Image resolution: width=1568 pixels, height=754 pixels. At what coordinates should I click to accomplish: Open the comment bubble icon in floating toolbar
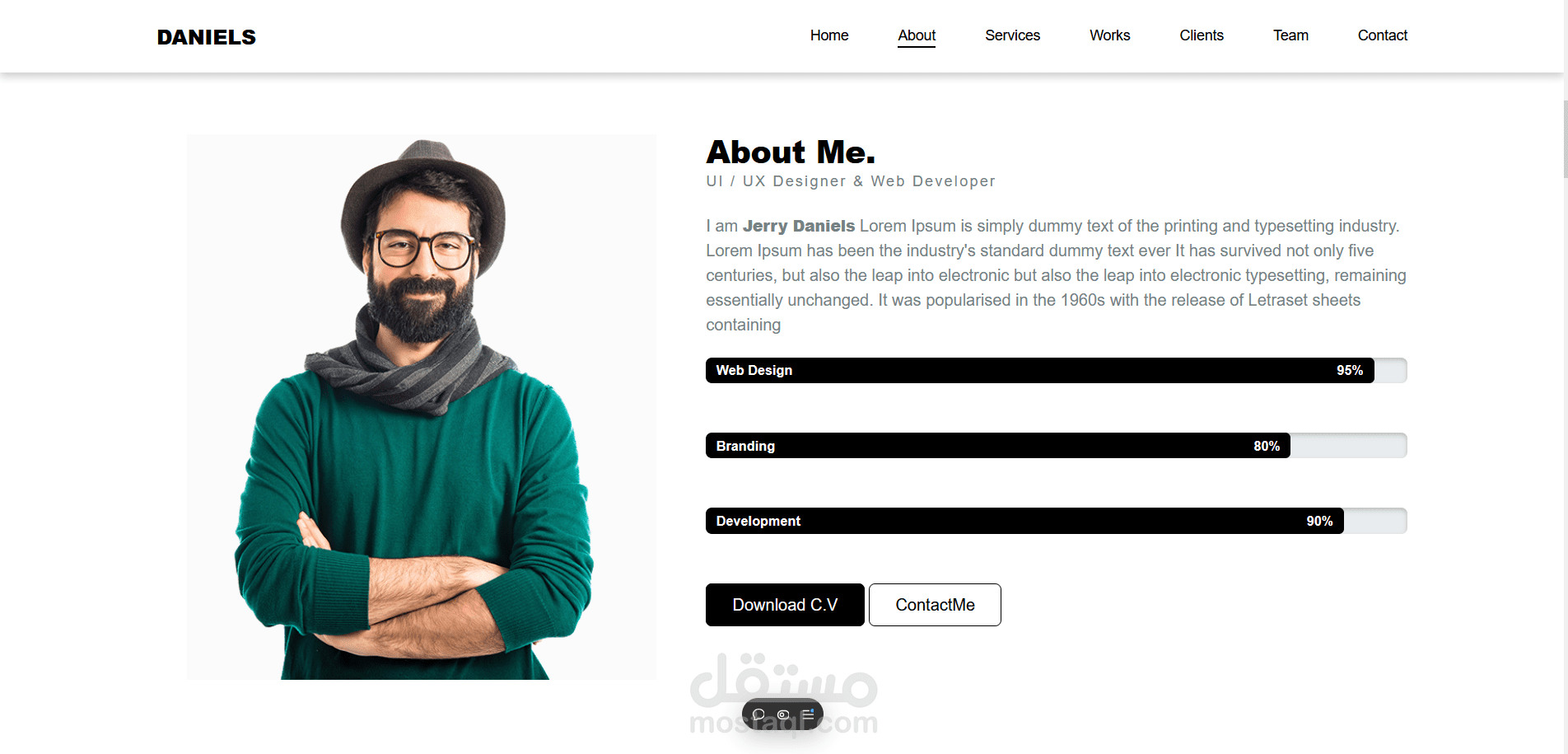[x=758, y=714]
